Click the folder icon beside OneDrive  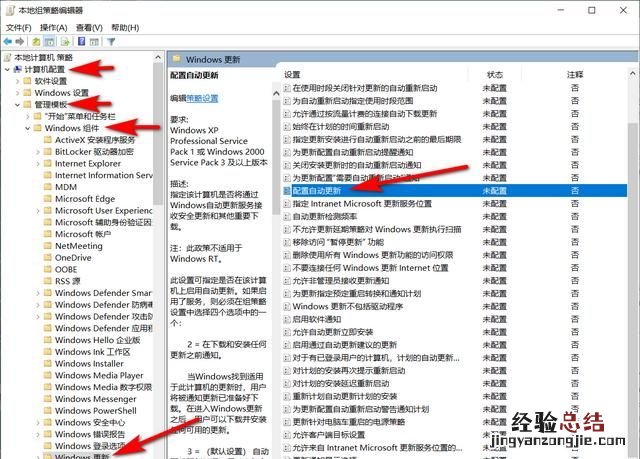pyautogui.click(x=48, y=257)
